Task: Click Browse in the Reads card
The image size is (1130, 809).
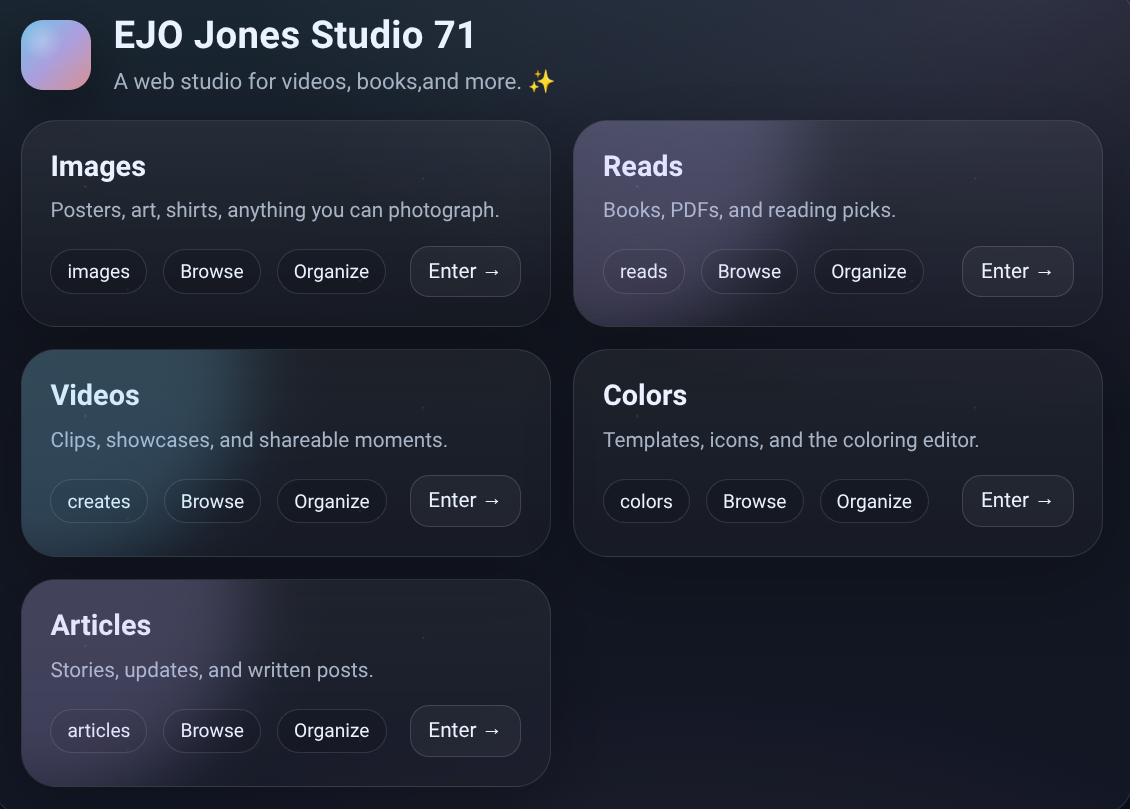Action: click(x=749, y=271)
